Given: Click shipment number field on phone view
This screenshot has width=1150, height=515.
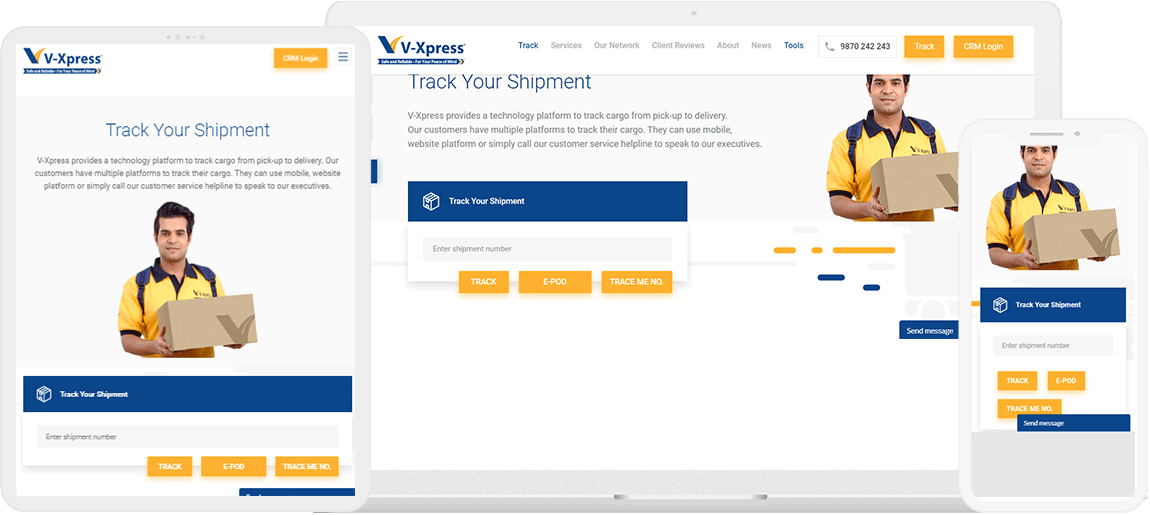Looking at the screenshot, I should tap(1052, 346).
